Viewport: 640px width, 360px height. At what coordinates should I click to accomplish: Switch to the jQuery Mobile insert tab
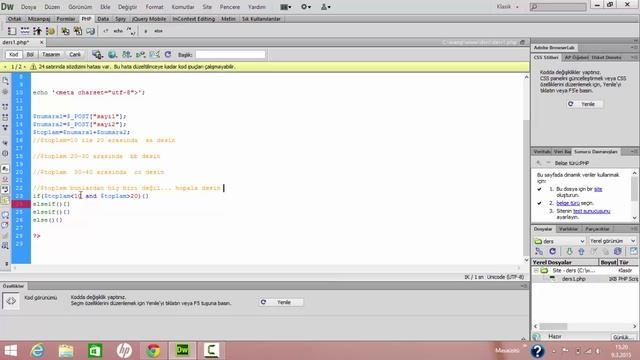coord(149,19)
